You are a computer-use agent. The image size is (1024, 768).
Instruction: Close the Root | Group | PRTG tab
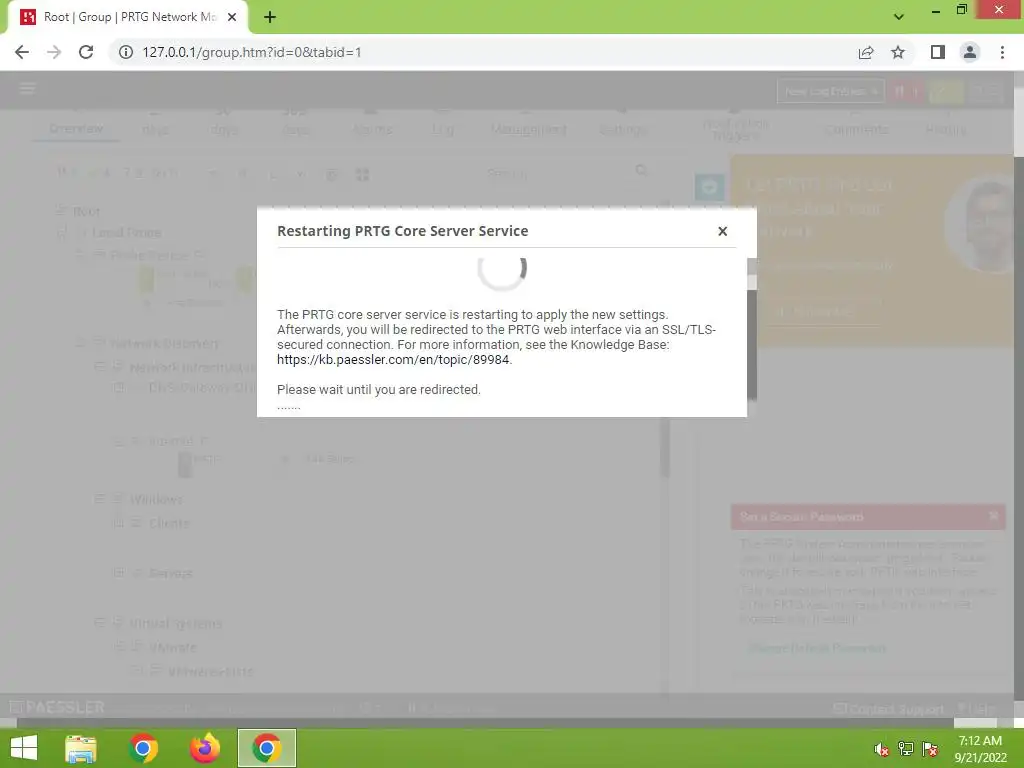pos(232,17)
